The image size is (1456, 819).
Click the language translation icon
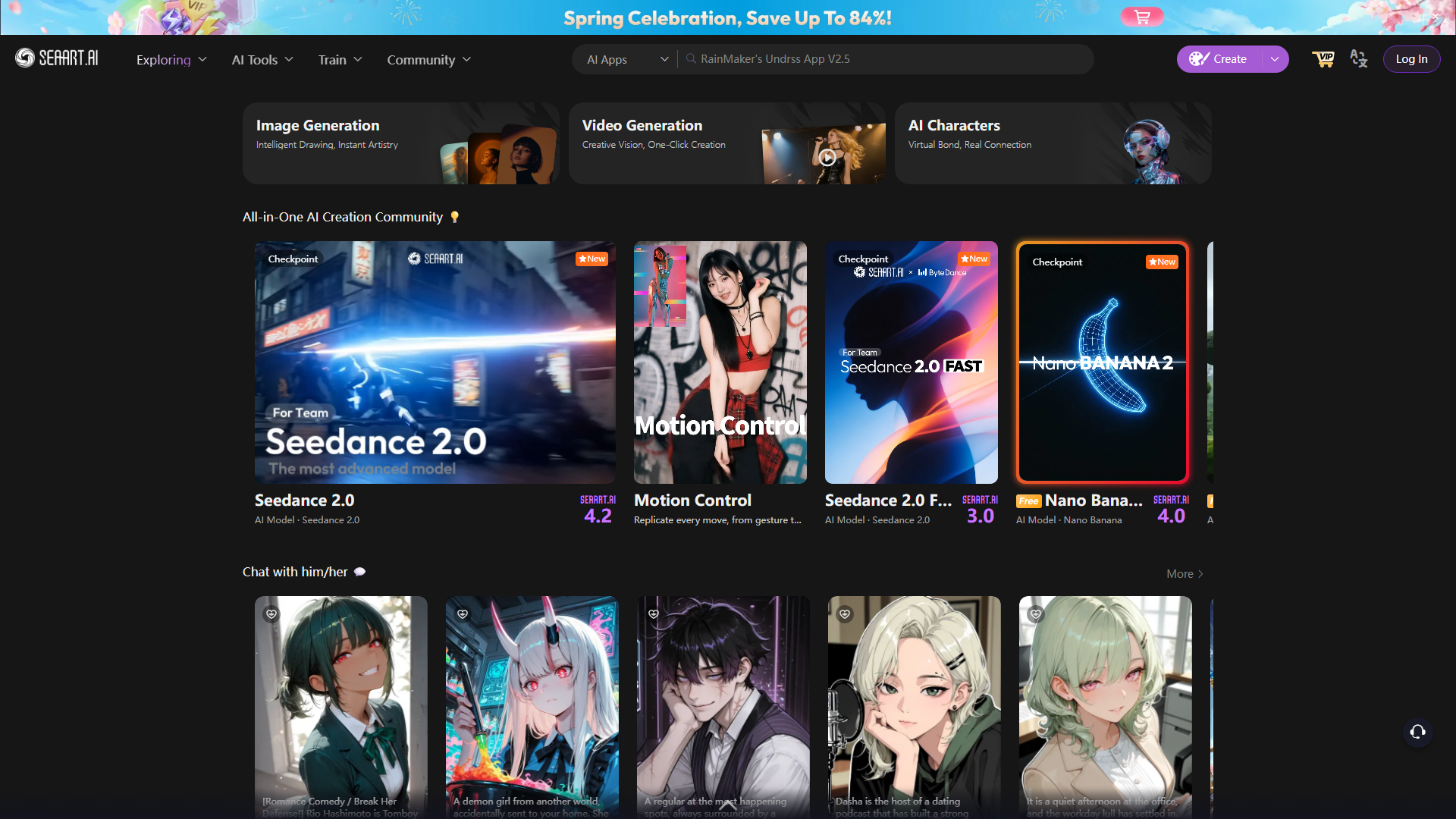[x=1359, y=58]
